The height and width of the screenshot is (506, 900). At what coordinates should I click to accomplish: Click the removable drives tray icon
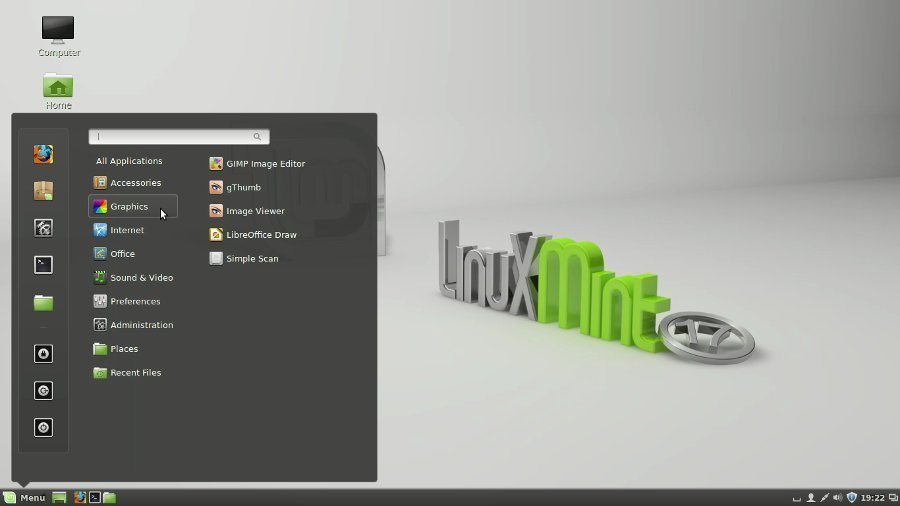coord(797,499)
